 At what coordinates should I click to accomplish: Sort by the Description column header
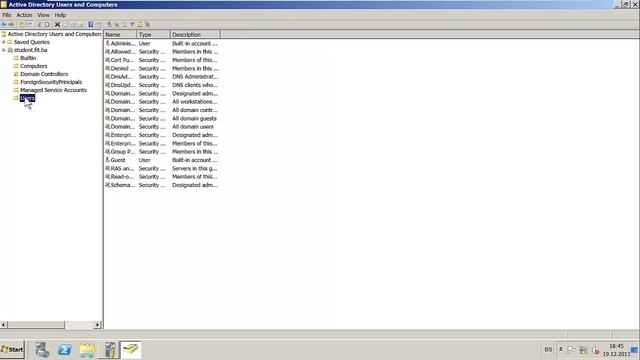195,35
